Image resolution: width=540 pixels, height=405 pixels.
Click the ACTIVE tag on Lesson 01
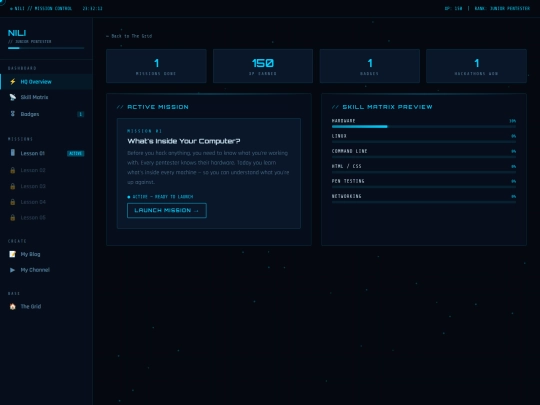(75, 153)
